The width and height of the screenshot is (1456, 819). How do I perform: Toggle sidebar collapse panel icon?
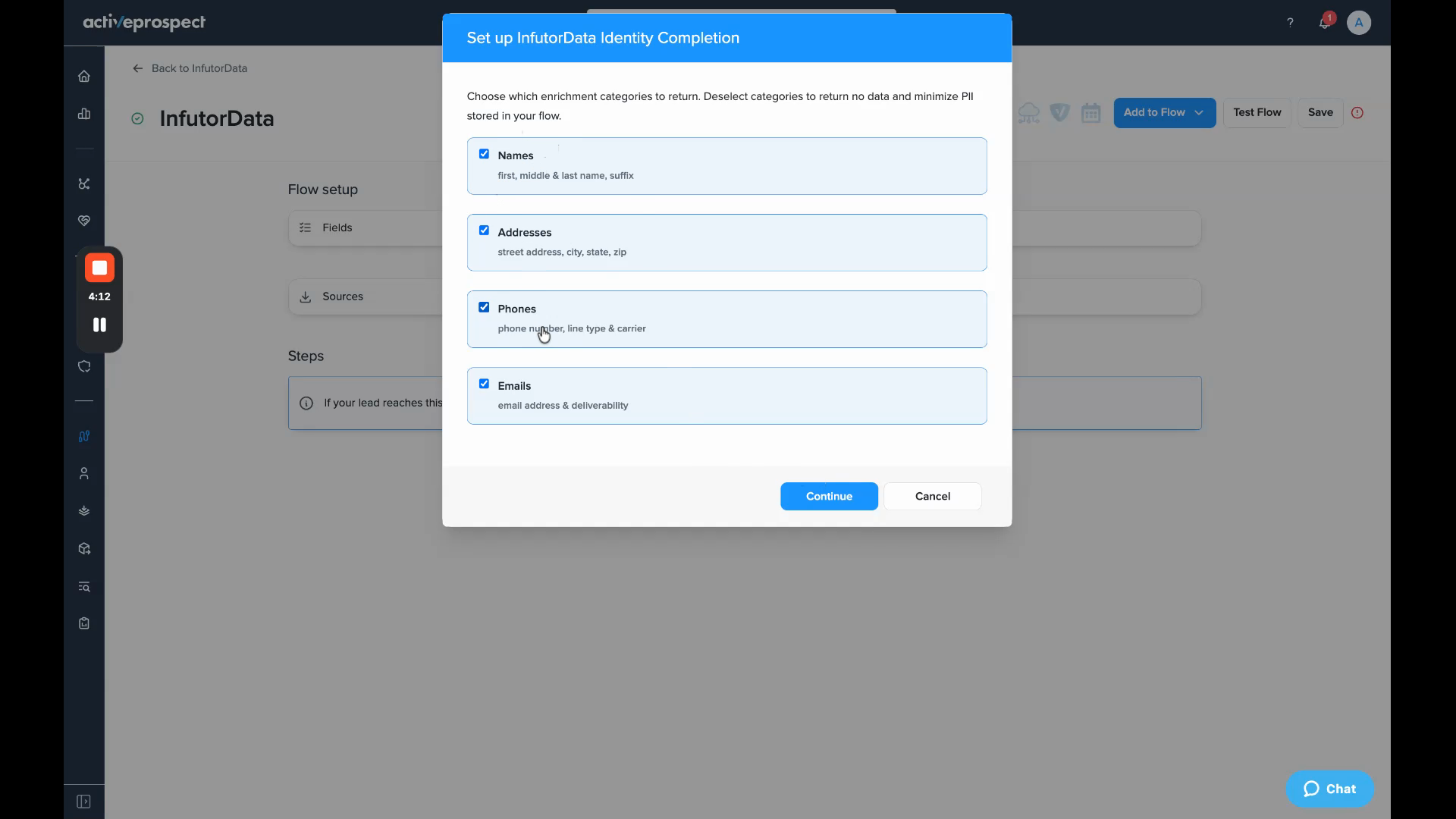(84, 802)
